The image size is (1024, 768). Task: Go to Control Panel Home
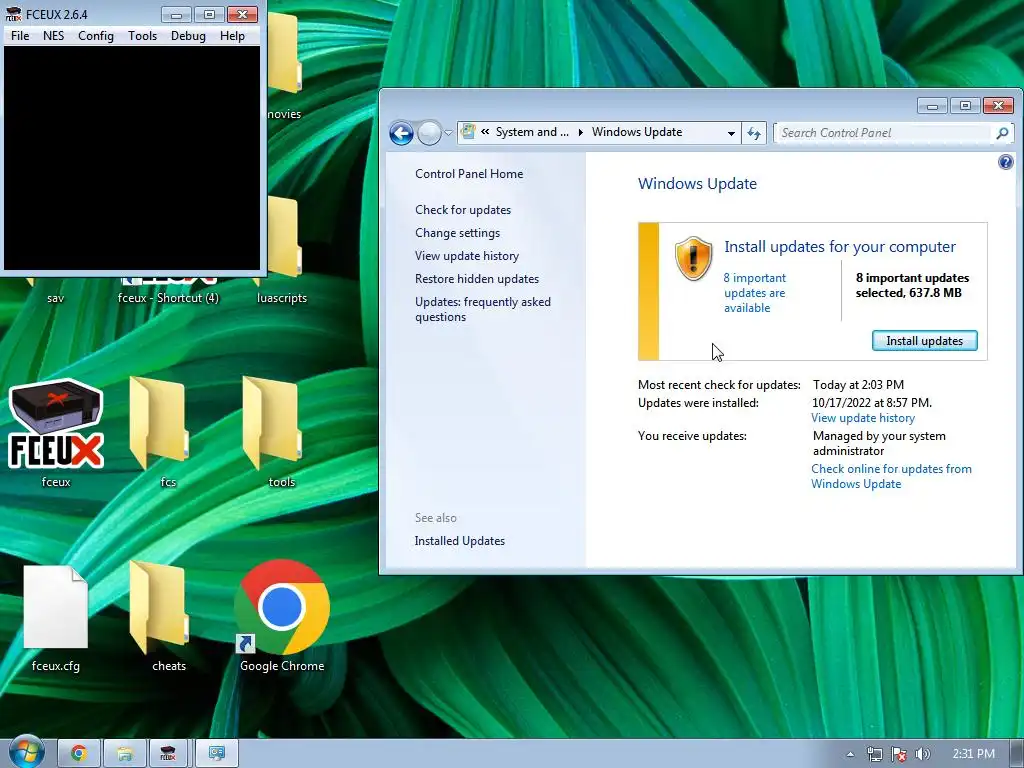469,174
